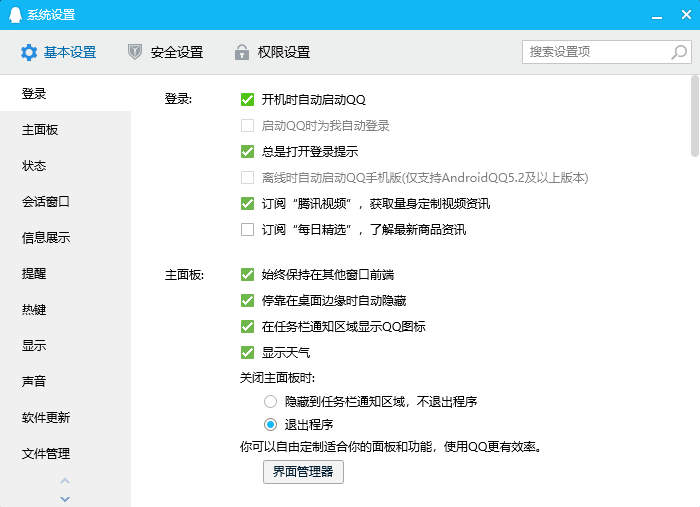The image size is (700, 507).
Task: Click the sidebar scroll-down chevron
Action: pos(65,499)
